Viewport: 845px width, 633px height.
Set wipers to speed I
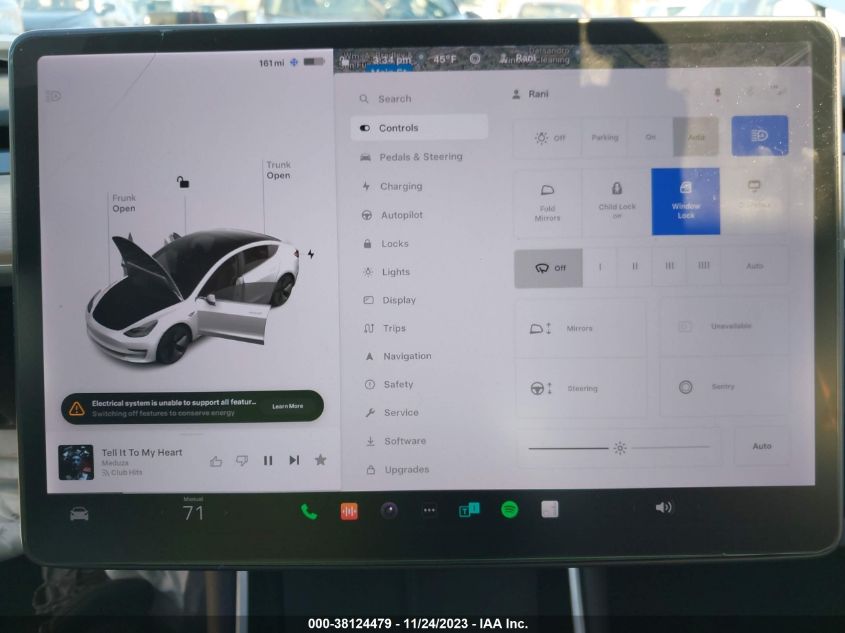pos(600,267)
